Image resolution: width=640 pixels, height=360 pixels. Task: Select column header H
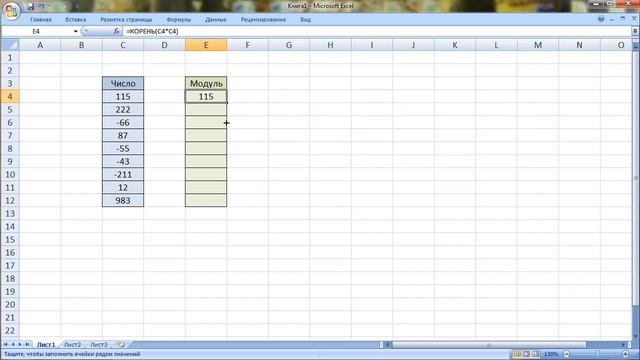[330, 45]
